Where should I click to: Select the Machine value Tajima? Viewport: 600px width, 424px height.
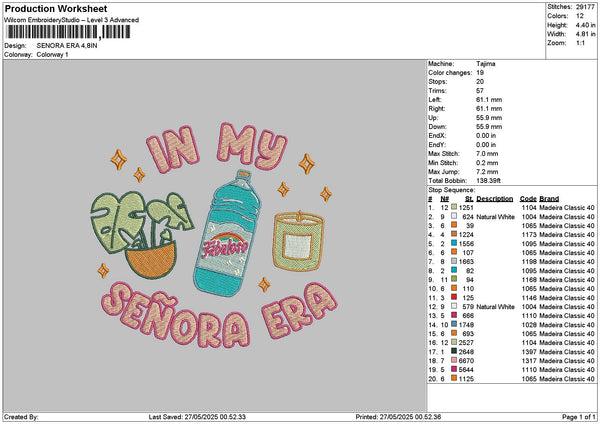486,64
